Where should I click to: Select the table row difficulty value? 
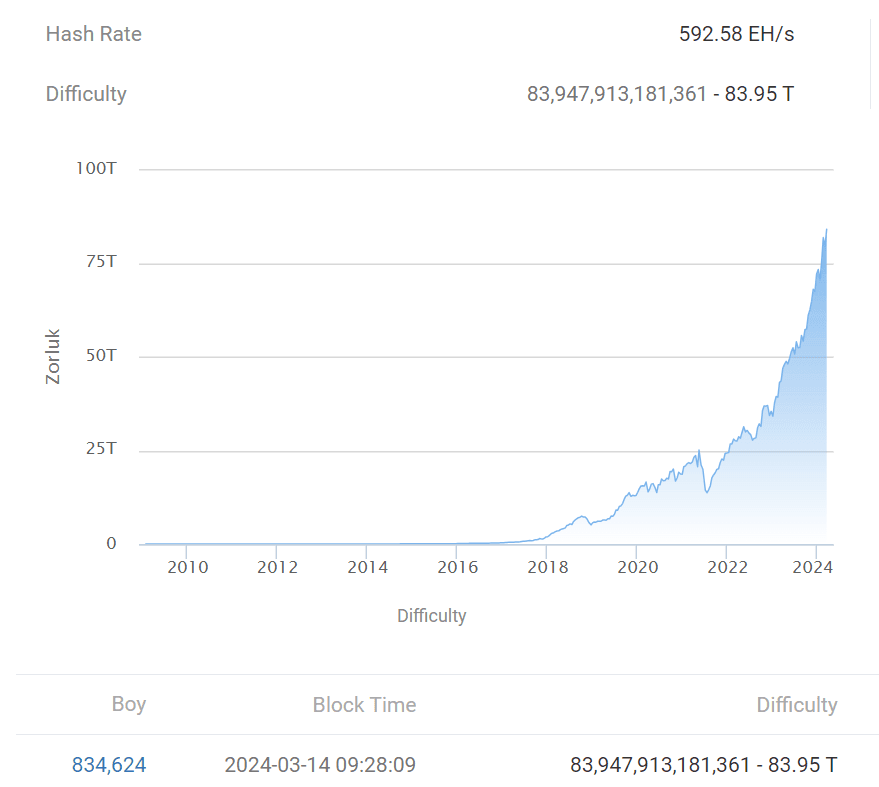(x=703, y=765)
